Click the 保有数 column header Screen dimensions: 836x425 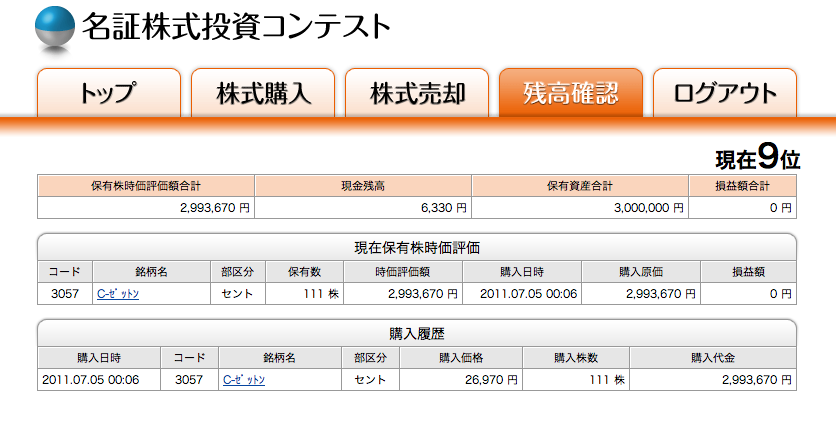(304, 272)
